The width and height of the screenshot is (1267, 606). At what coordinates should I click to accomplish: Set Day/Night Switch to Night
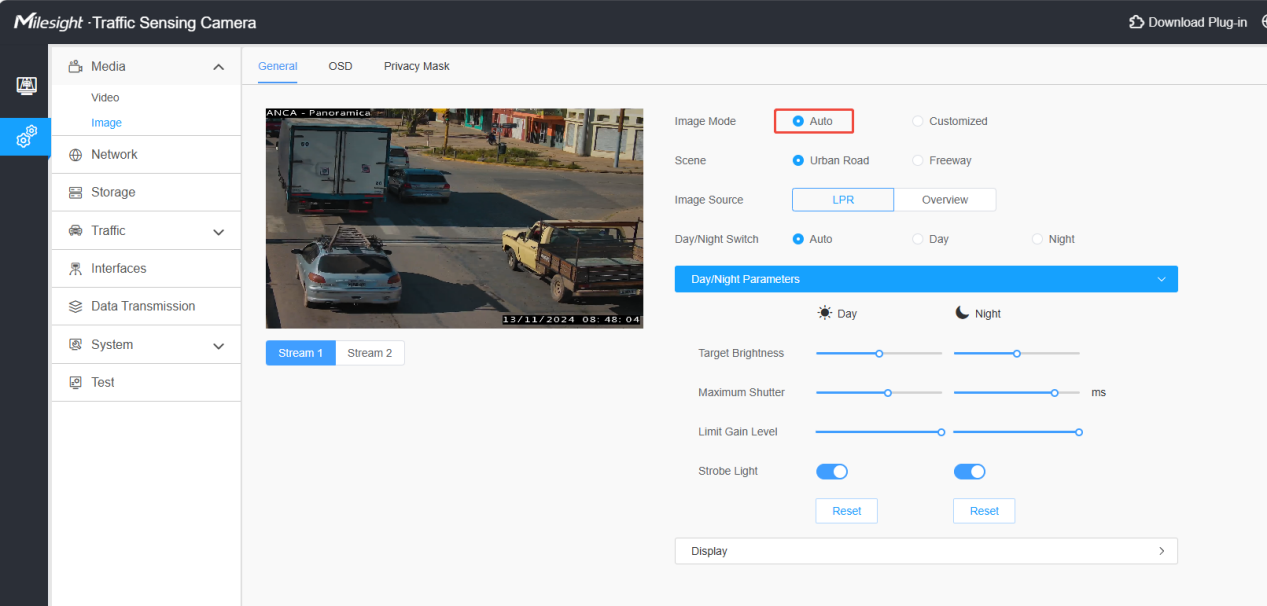[x=1037, y=239]
